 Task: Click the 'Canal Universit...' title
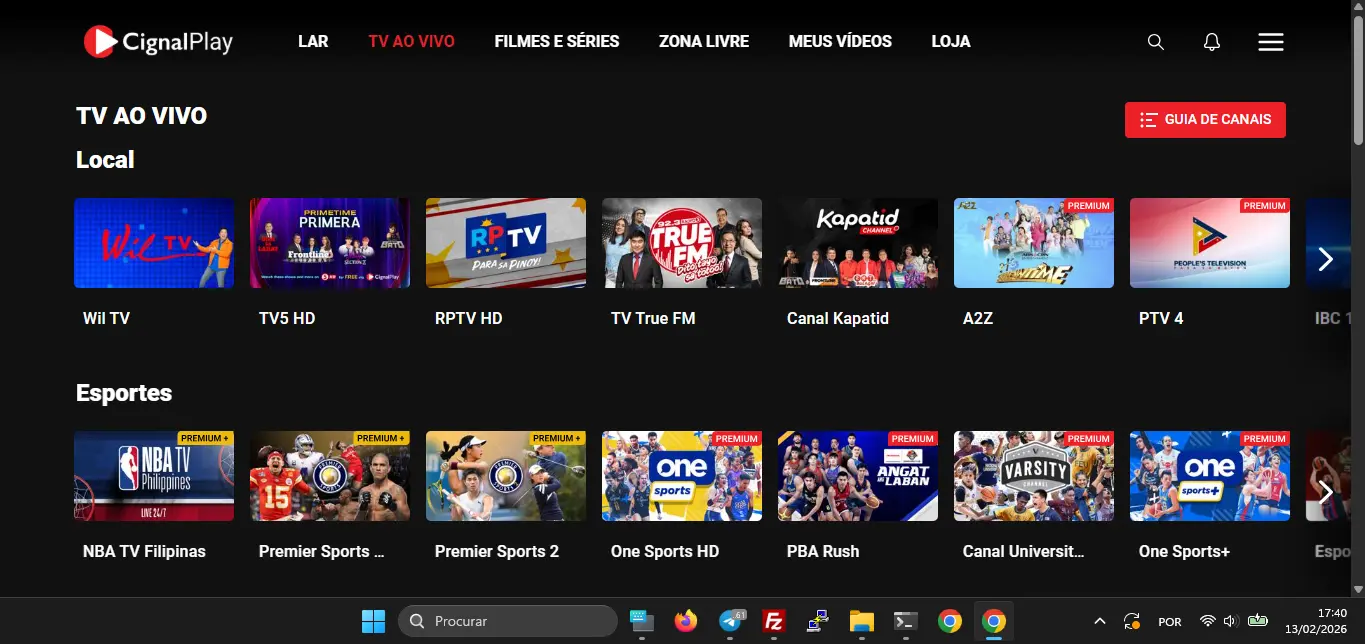[1024, 551]
